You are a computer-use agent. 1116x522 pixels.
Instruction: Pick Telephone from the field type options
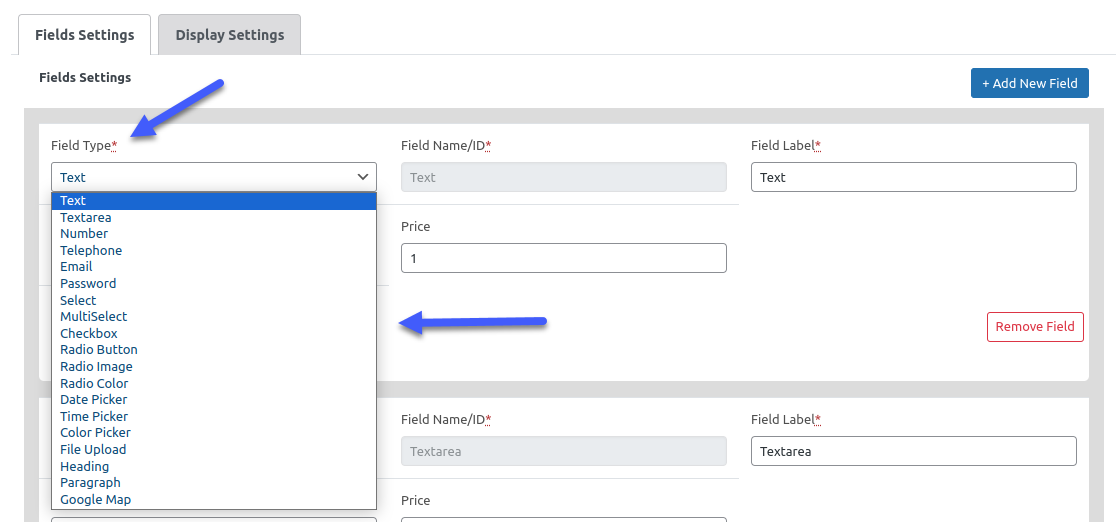pos(91,250)
